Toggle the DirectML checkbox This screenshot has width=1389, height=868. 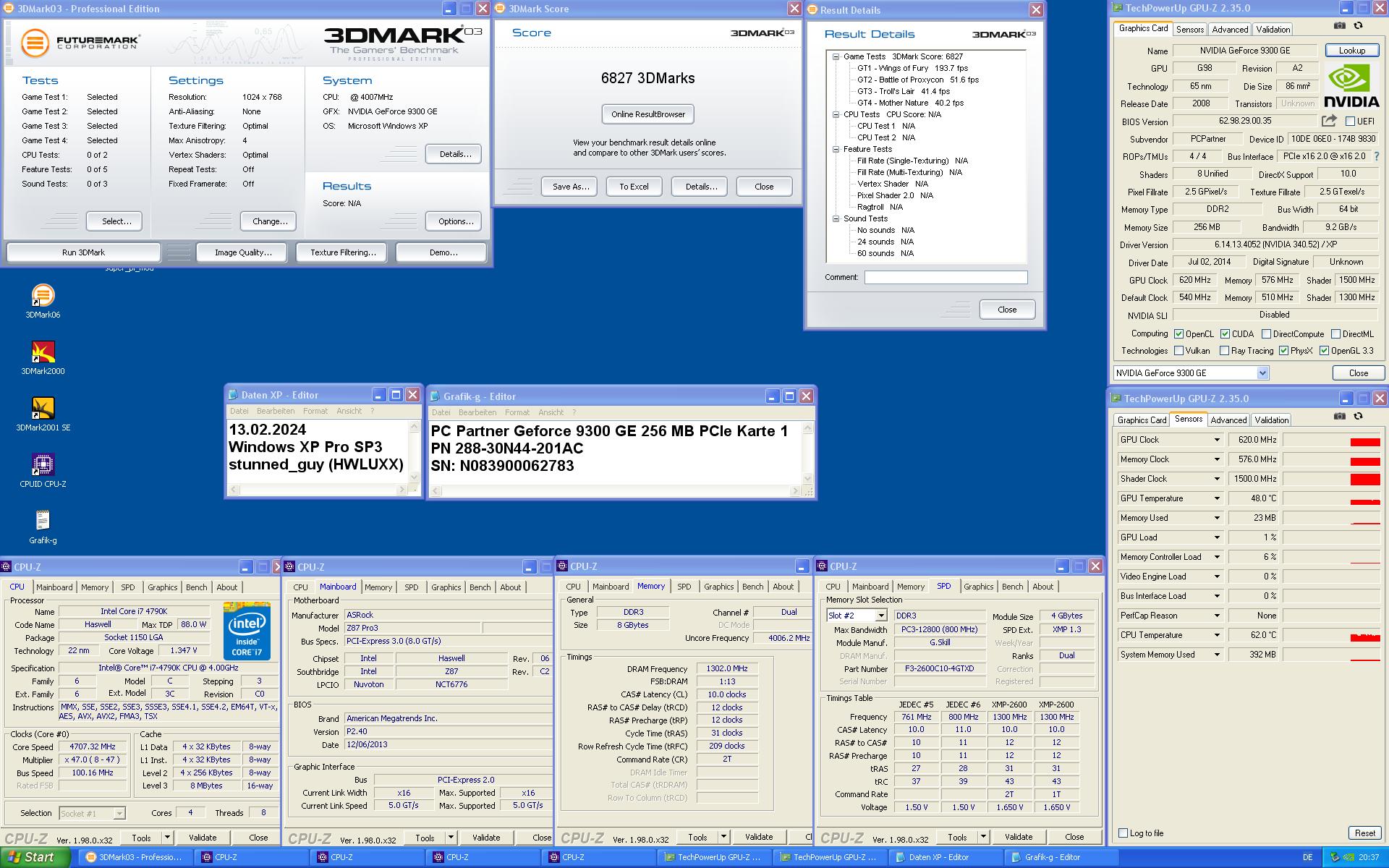coord(1335,334)
